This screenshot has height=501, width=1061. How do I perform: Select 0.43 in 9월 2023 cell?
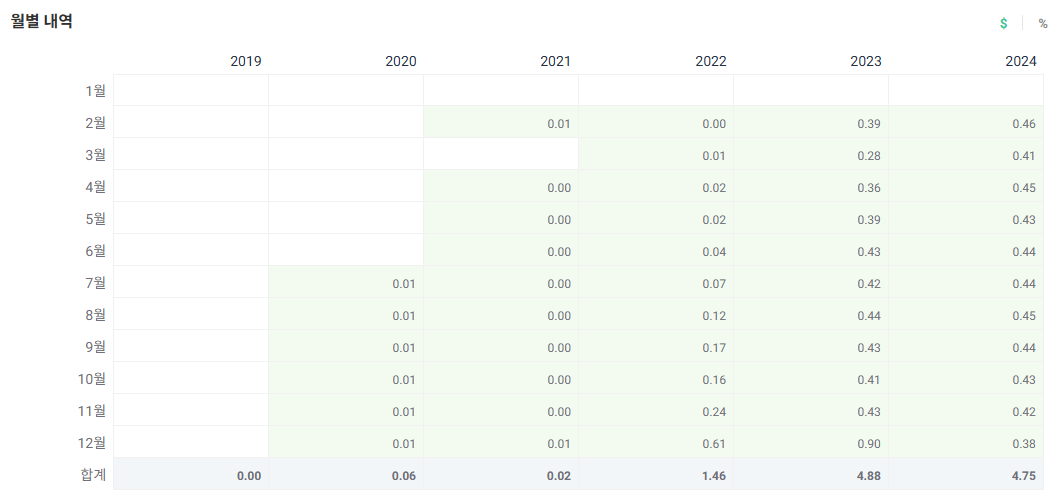pos(869,348)
